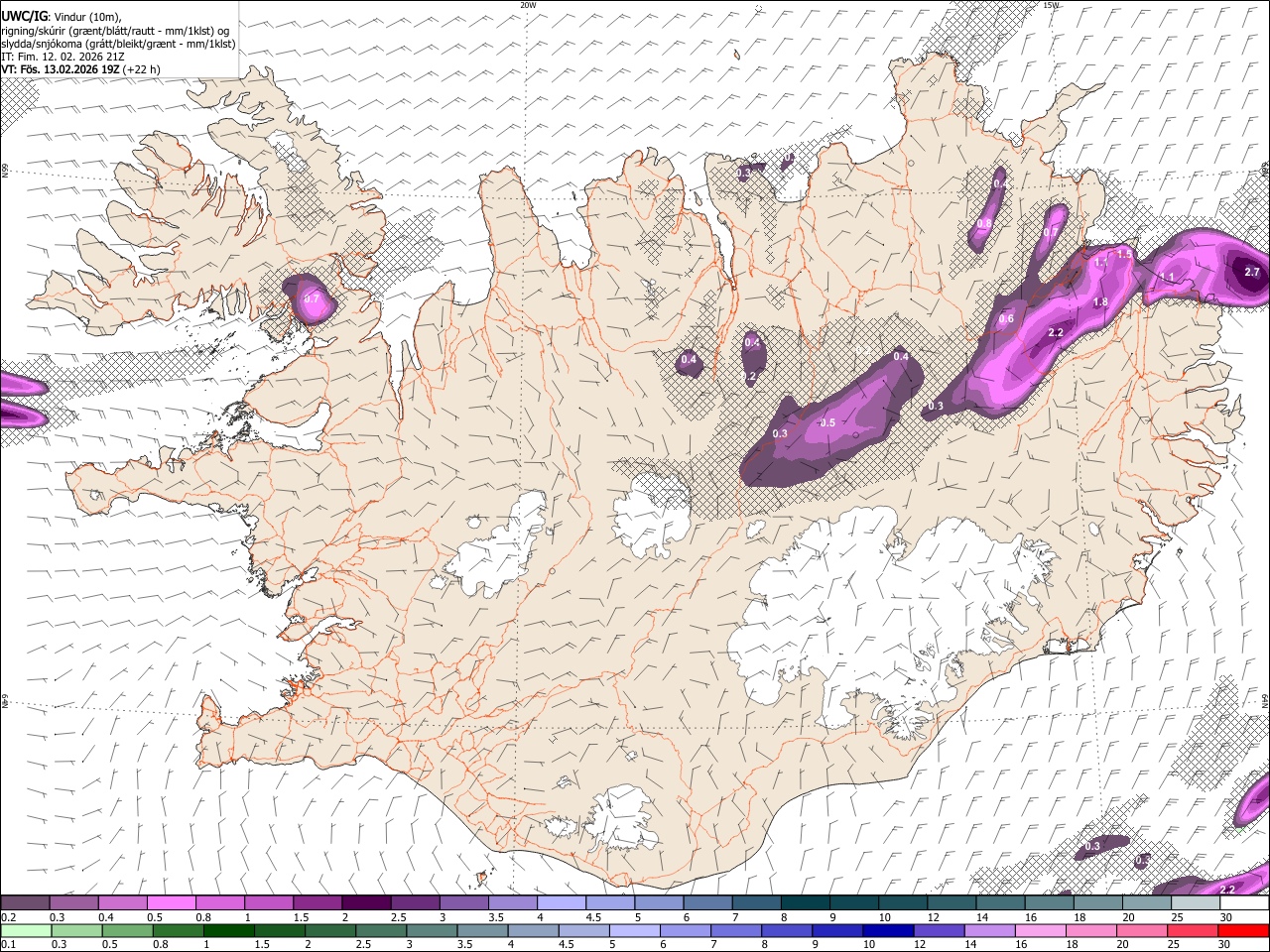Pick the light pink bottom legend swatch at 16

pyautogui.click(x=1041, y=930)
